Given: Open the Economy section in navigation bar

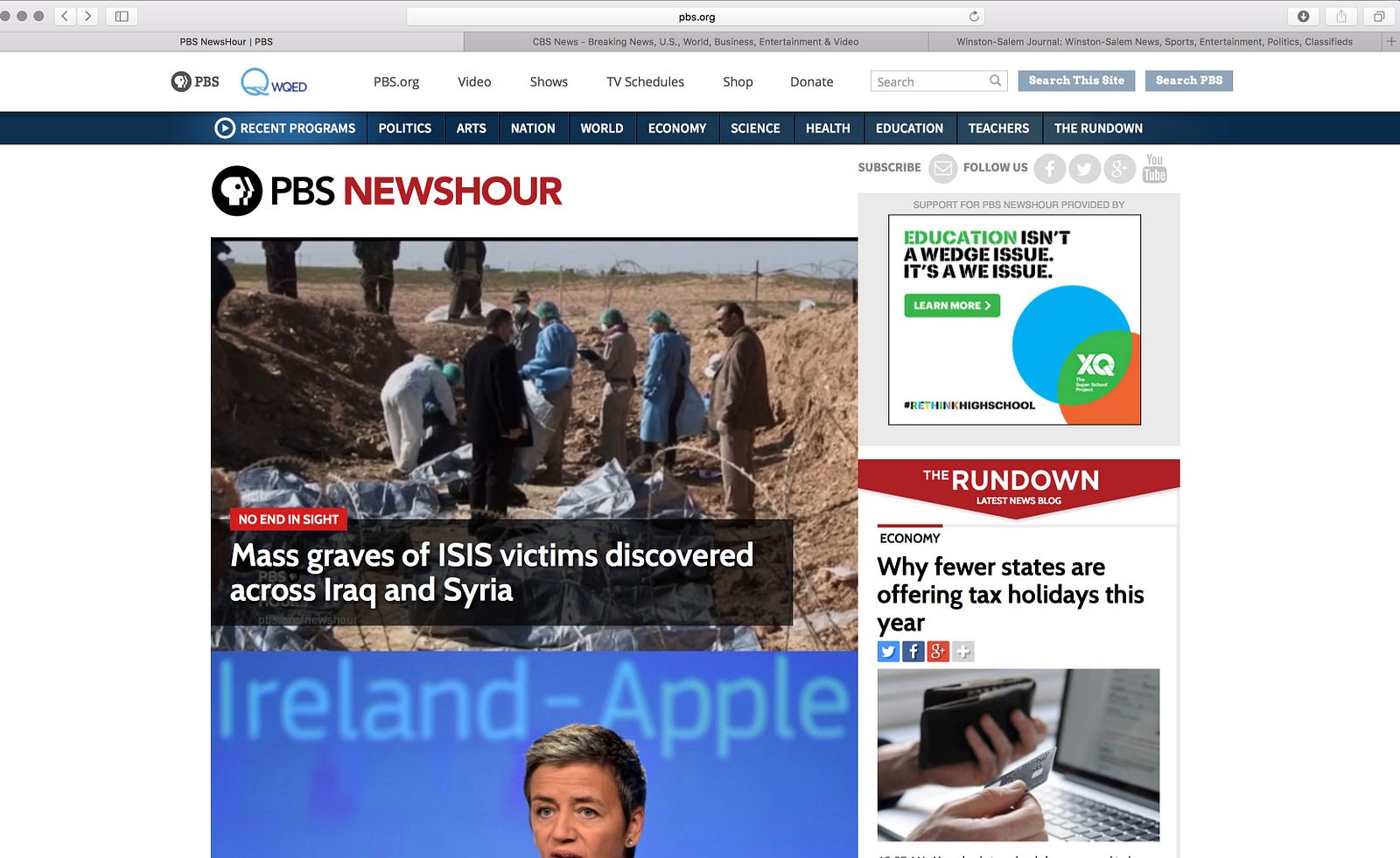Looking at the screenshot, I should tap(677, 128).
